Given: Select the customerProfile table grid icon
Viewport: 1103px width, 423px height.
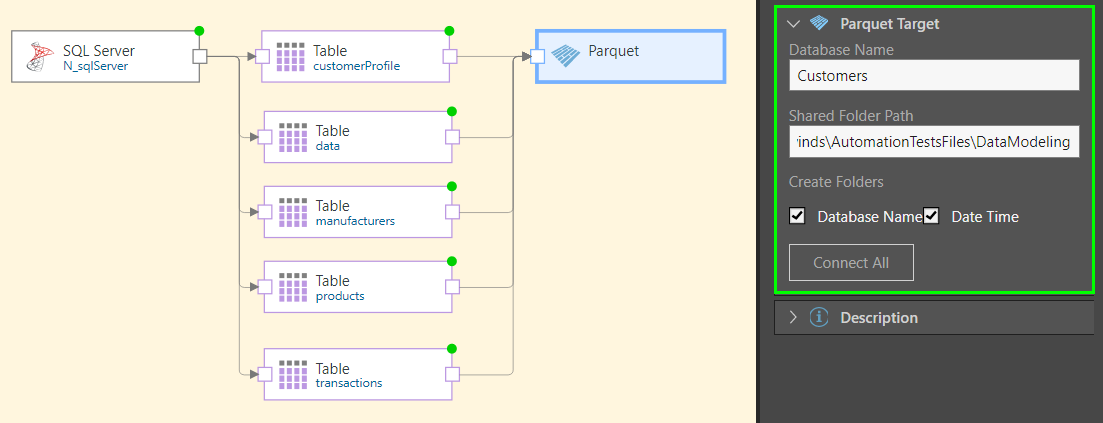Looking at the screenshot, I should pyautogui.click(x=290, y=56).
